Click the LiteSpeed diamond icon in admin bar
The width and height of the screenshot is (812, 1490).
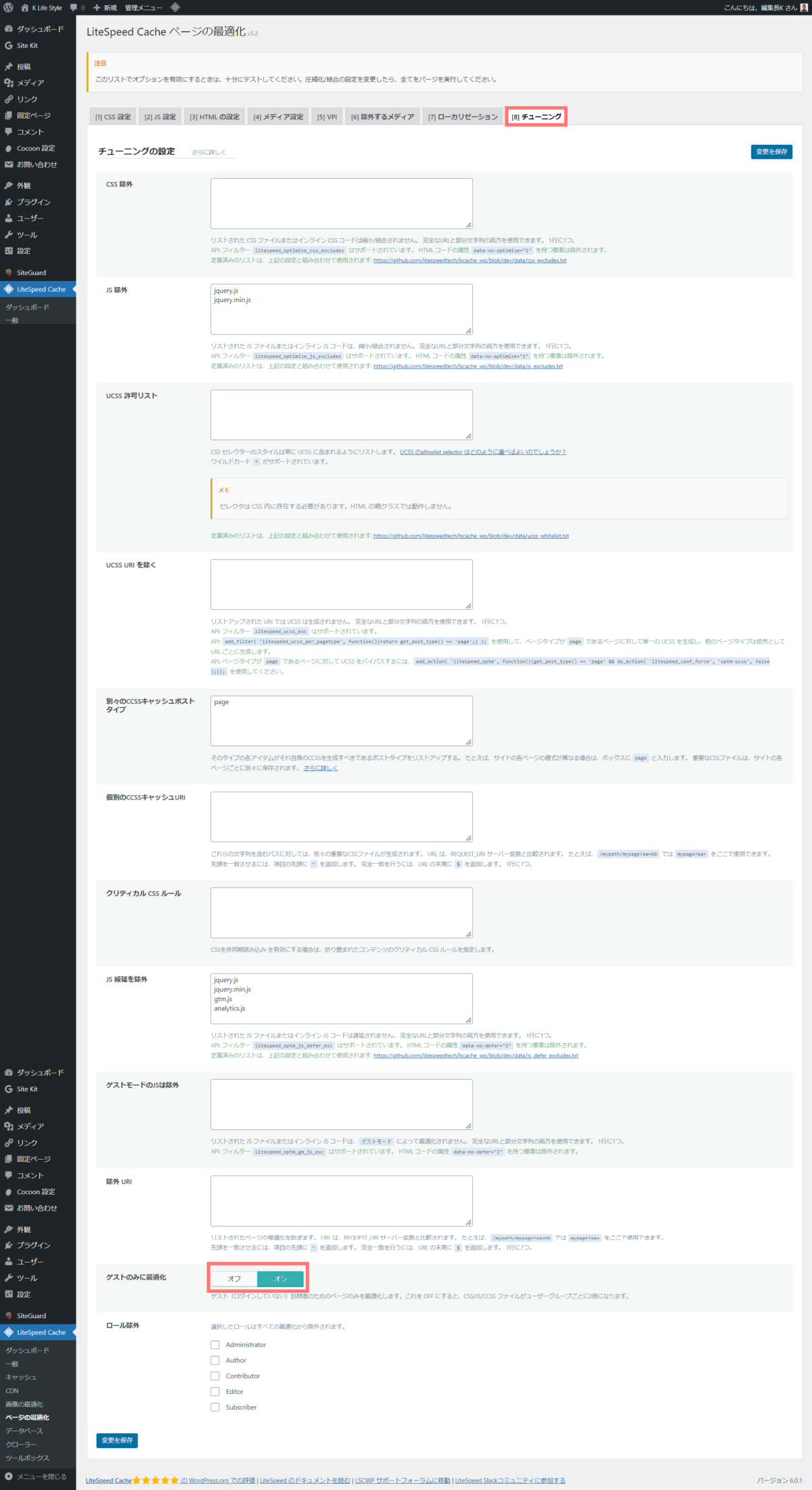click(175, 7)
